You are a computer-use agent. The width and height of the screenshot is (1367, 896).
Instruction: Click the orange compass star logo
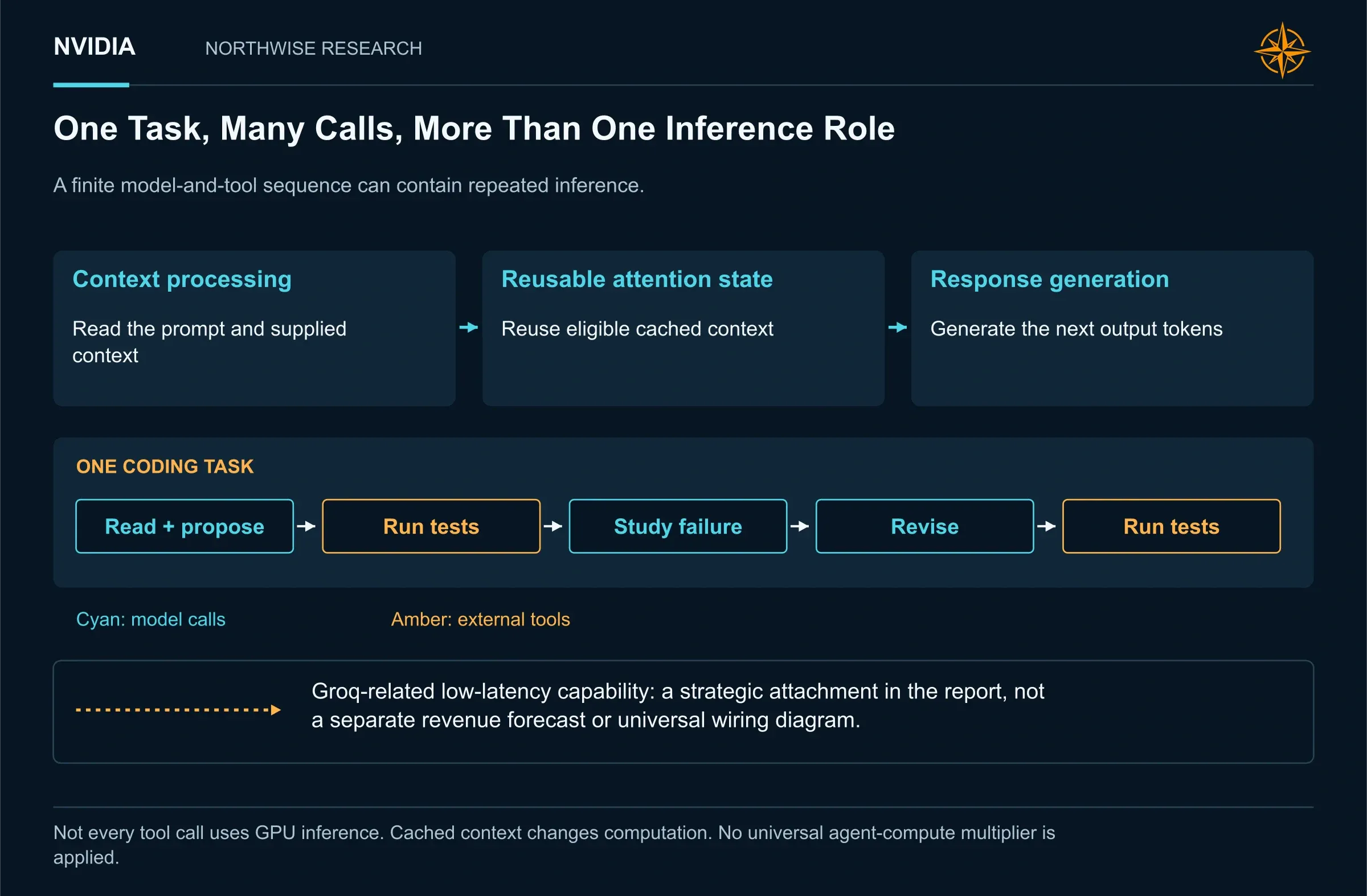click(x=1282, y=51)
